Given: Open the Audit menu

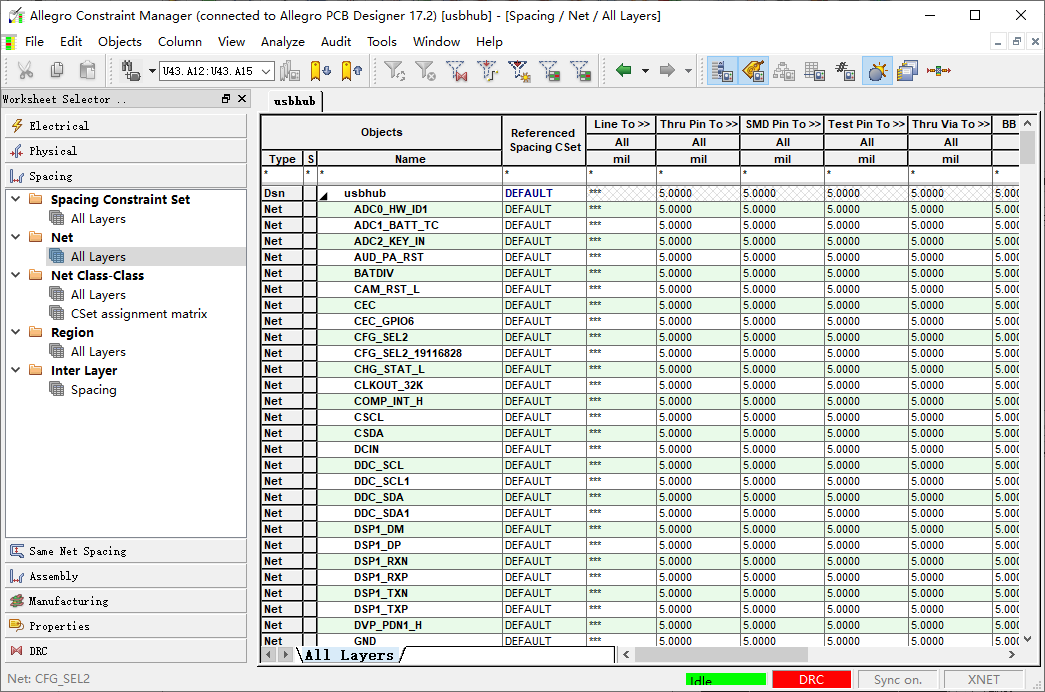Looking at the screenshot, I should click(335, 41).
